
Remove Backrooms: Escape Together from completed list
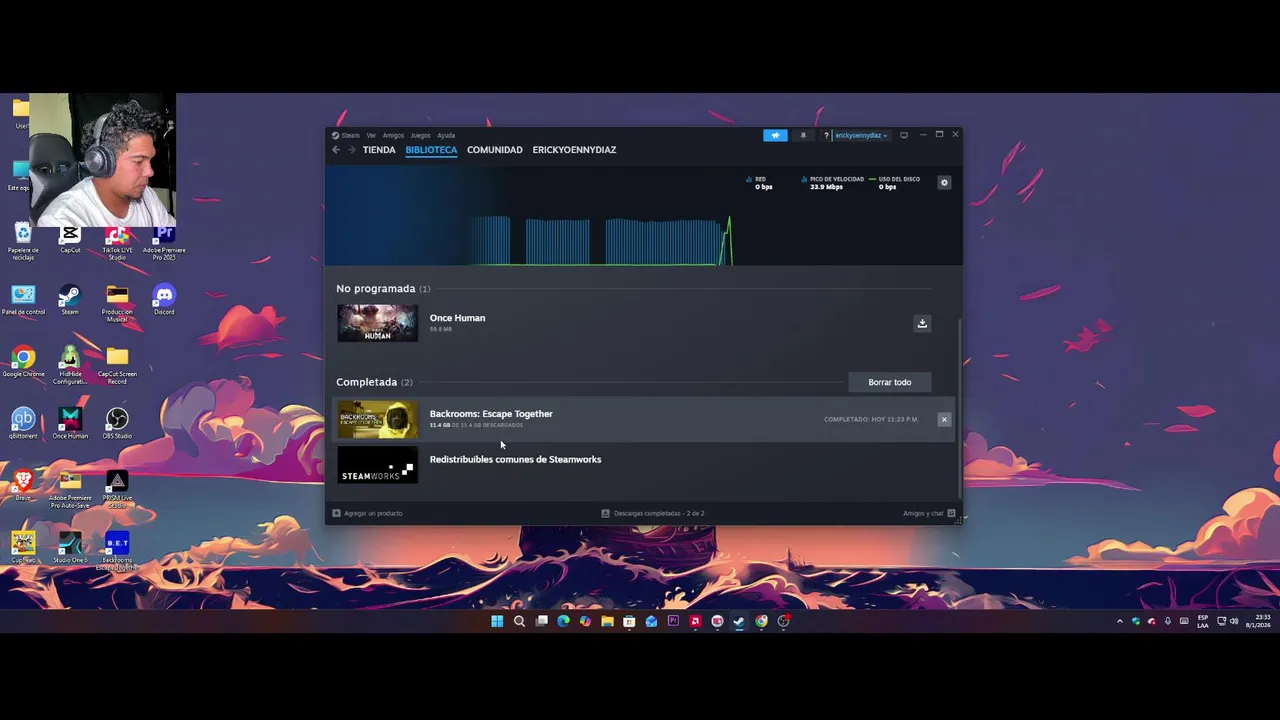[x=944, y=420]
